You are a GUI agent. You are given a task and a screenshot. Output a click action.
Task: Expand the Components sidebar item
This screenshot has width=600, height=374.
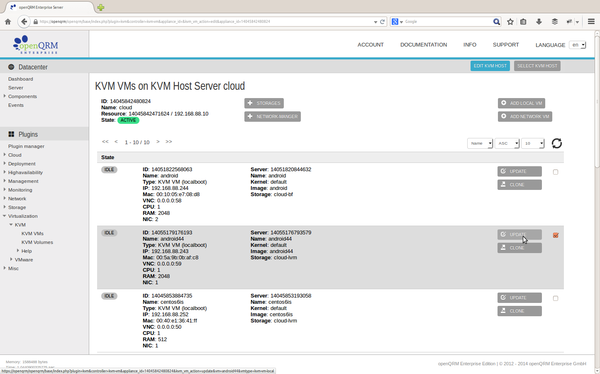(5, 96)
